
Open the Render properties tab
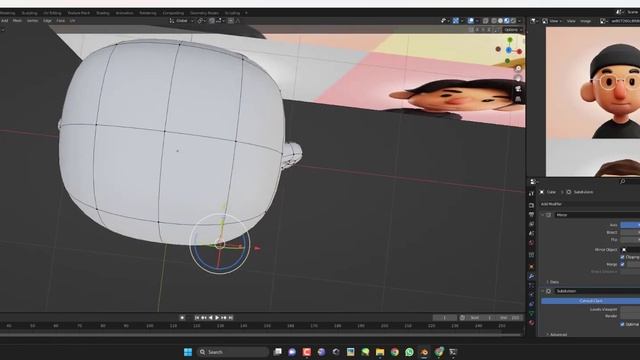(531, 205)
